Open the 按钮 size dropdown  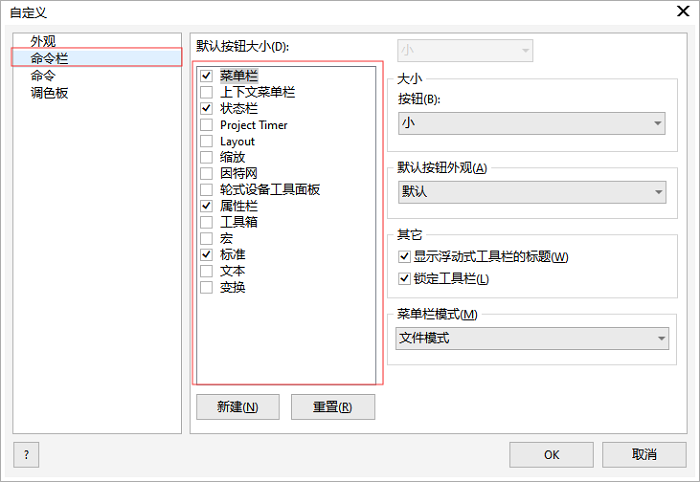click(x=531, y=123)
